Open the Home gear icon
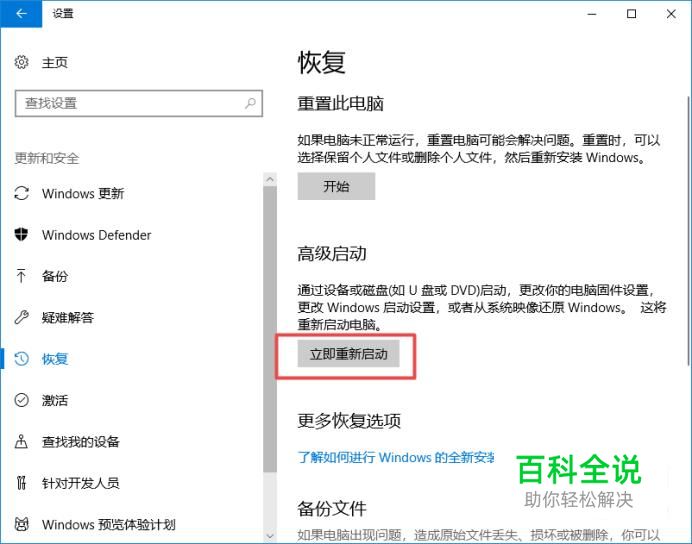 point(21,62)
